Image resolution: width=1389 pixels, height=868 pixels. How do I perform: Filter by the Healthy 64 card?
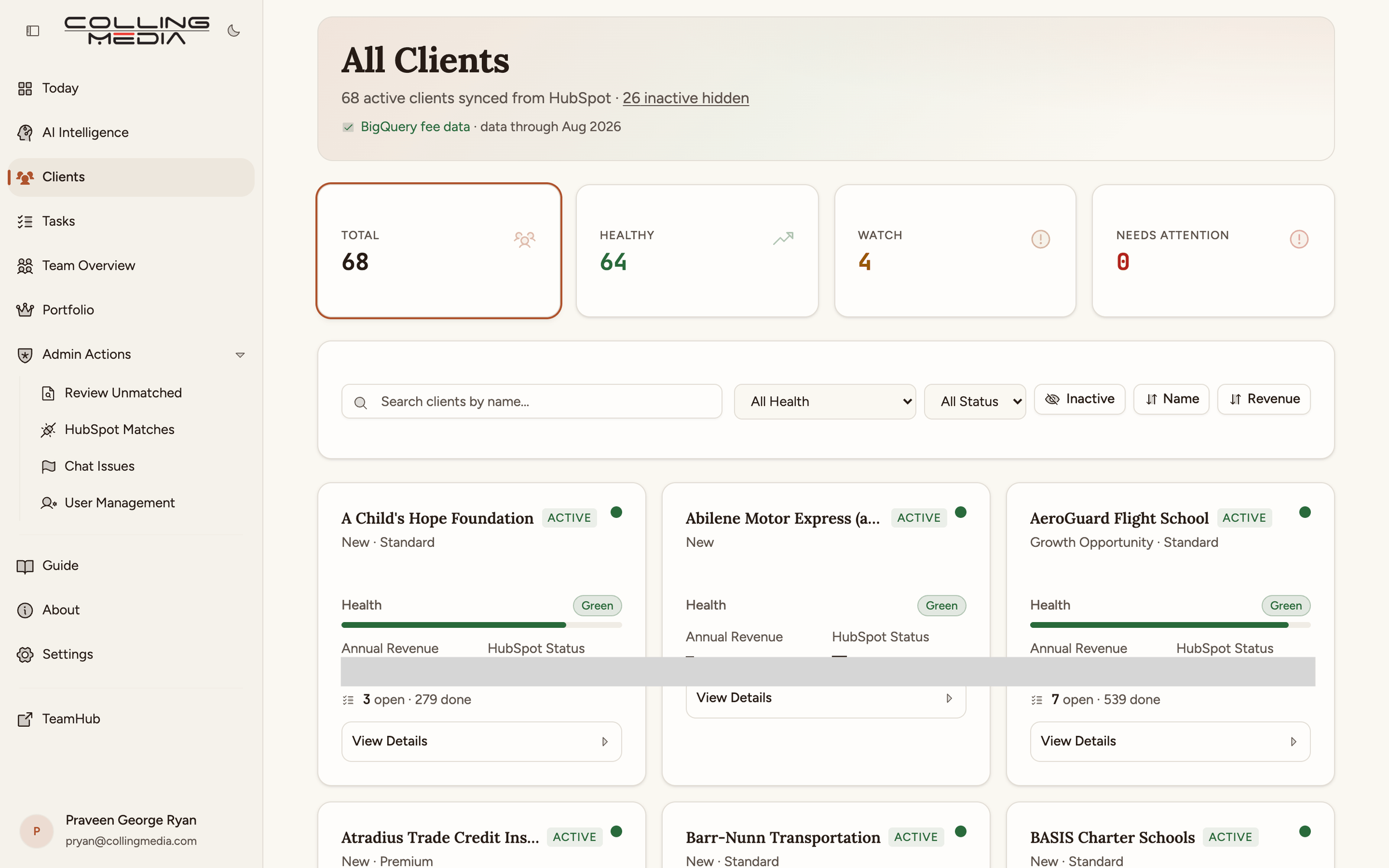697,251
